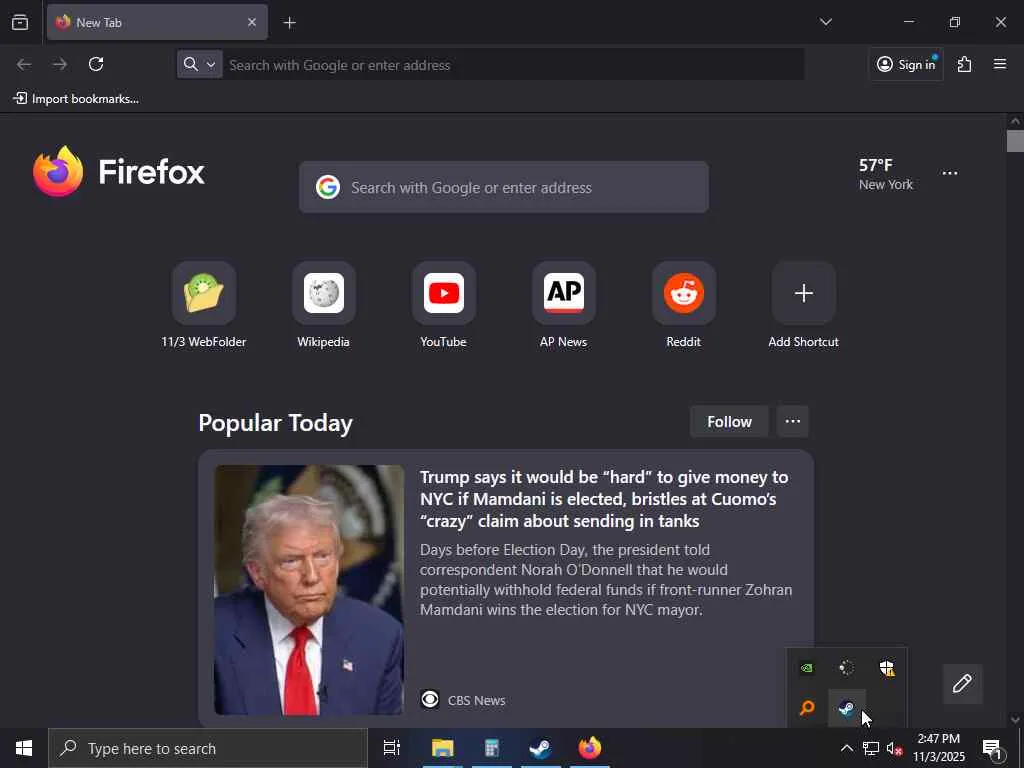The image size is (1024, 768).
Task: Sign in to Firefox account
Action: click(906, 64)
